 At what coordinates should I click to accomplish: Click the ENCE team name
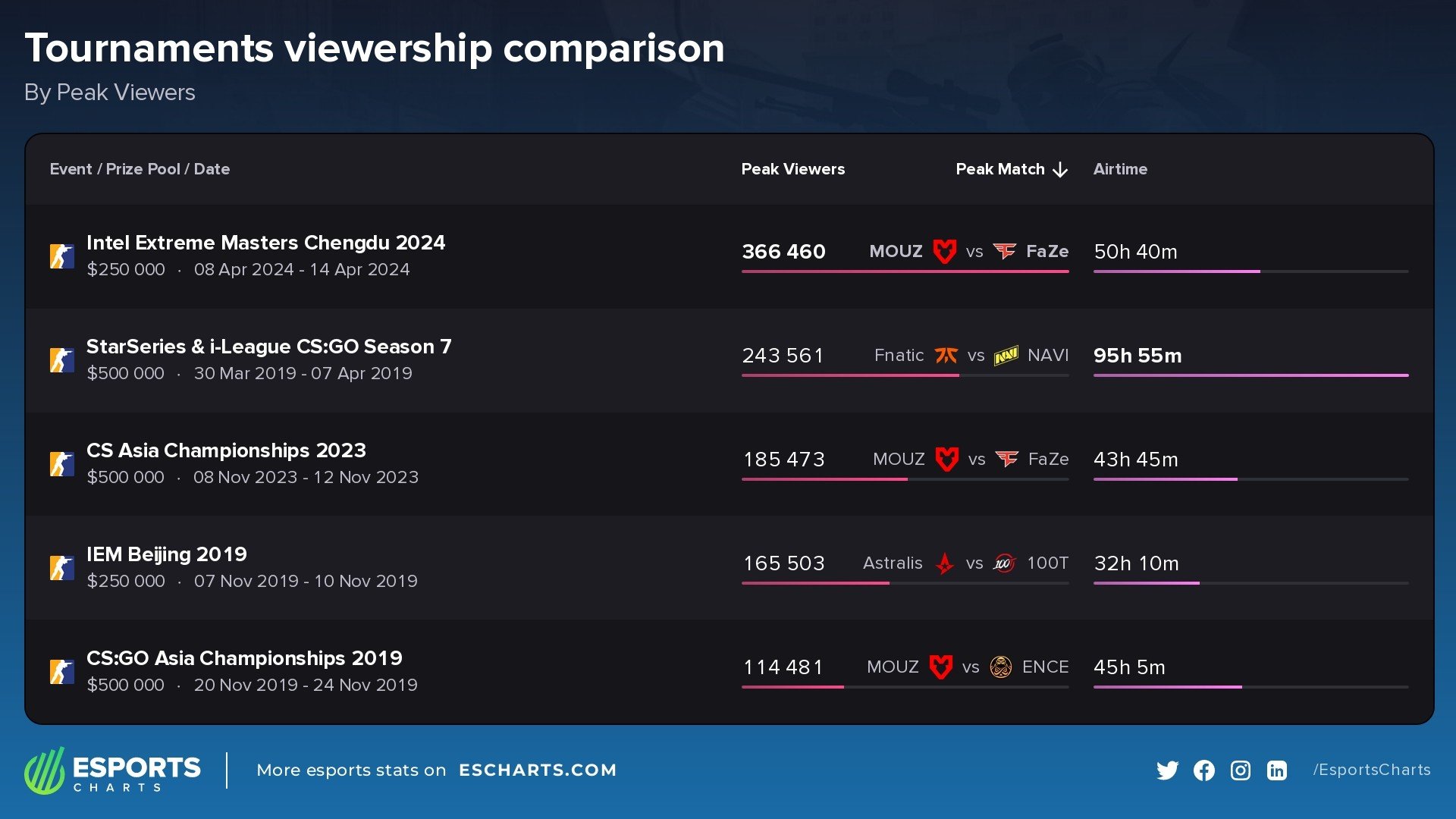coord(1045,667)
